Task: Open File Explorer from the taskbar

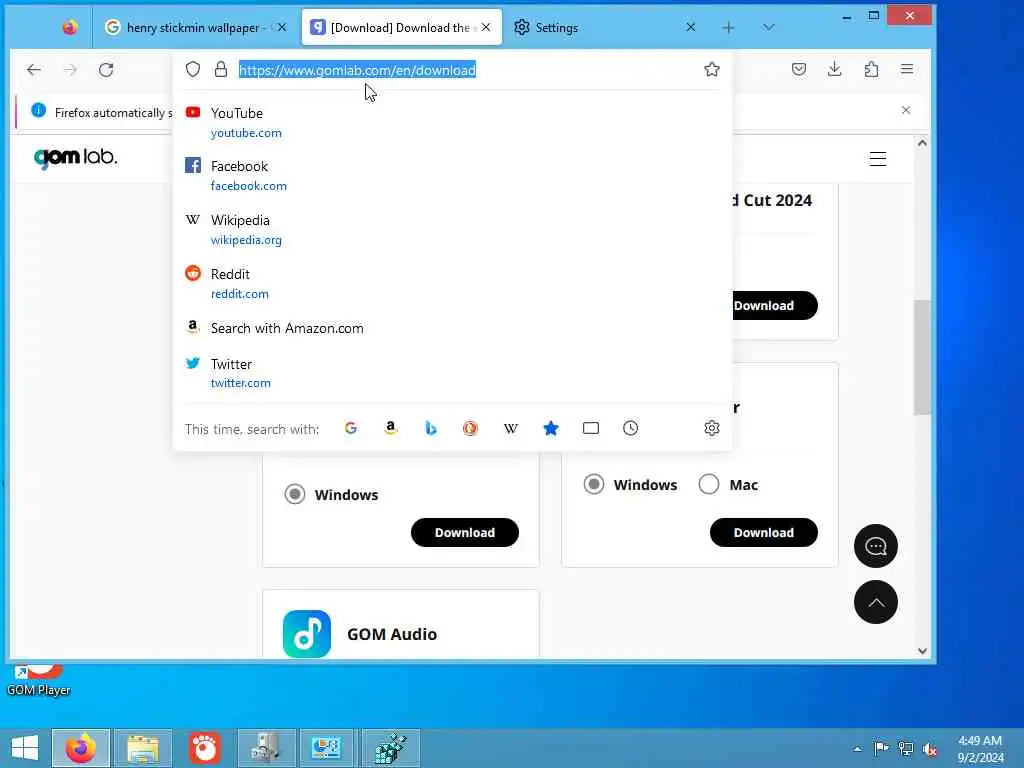Action: tap(144, 748)
